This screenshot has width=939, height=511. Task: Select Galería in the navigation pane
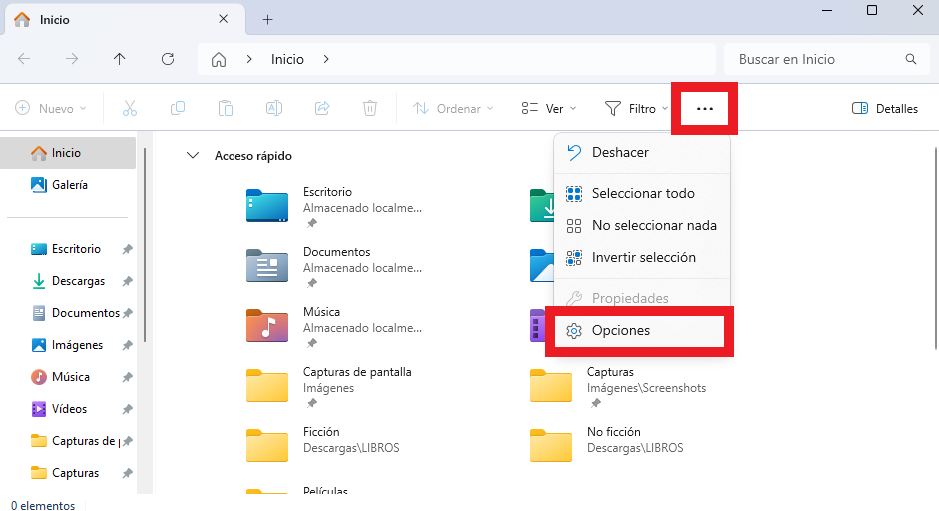pyautogui.click(x=68, y=185)
